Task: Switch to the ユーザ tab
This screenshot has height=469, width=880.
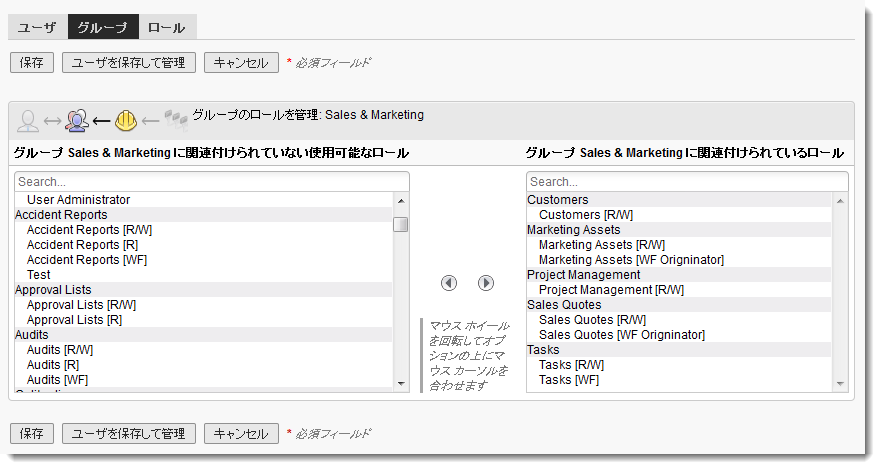Action: tap(38, 27)
